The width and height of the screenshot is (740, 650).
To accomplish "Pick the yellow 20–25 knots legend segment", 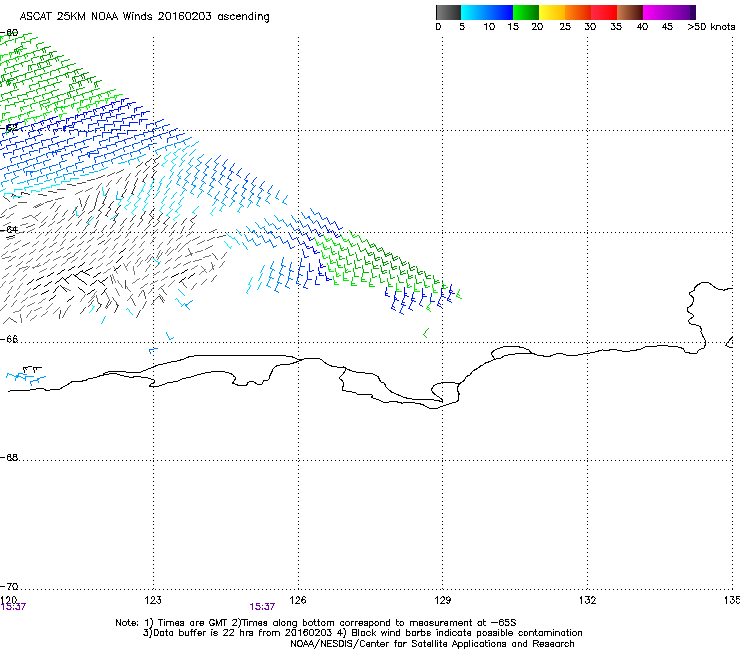I will [552, 12].
